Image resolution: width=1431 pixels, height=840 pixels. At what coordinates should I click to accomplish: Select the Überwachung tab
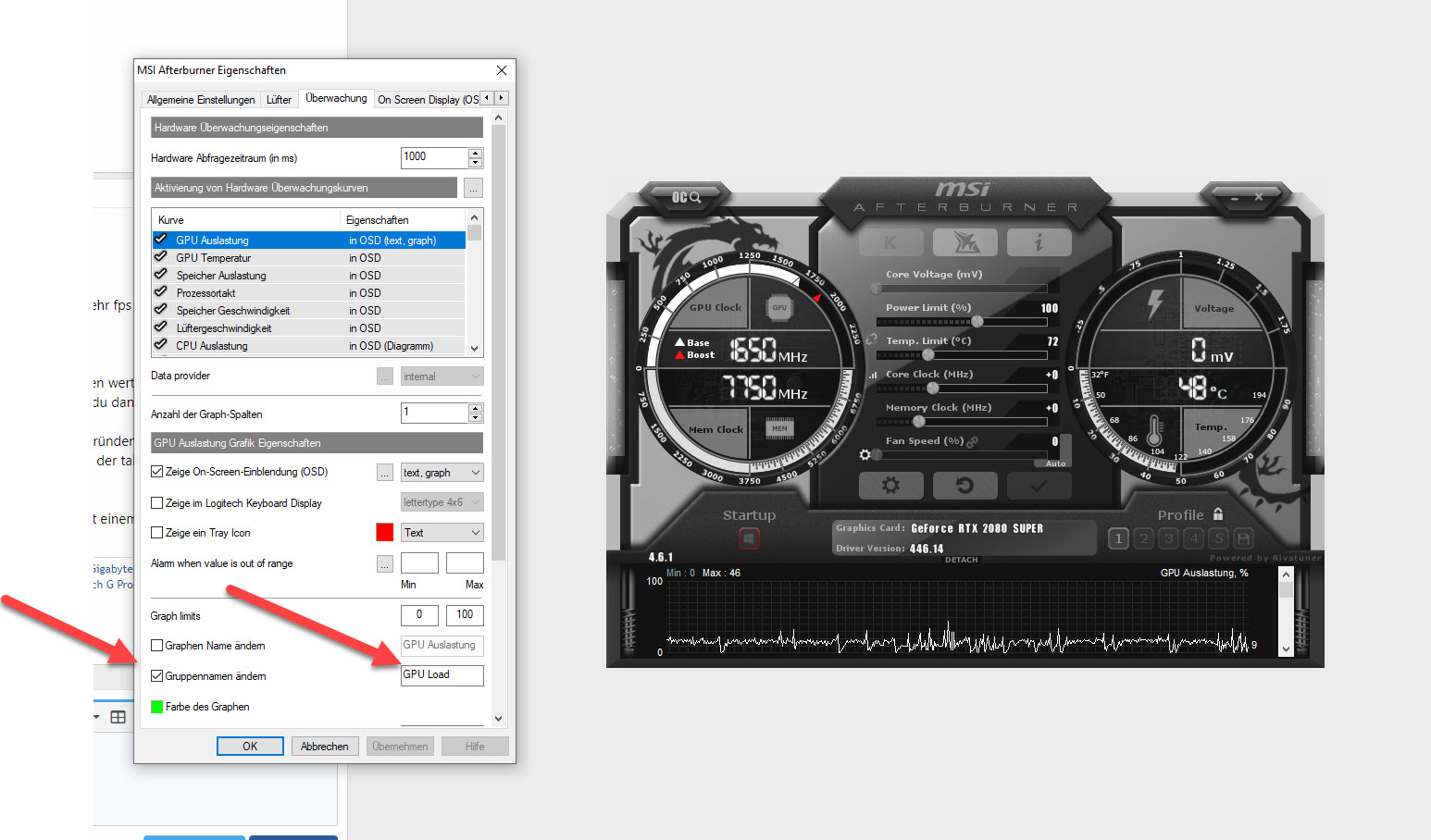(336, 98)
